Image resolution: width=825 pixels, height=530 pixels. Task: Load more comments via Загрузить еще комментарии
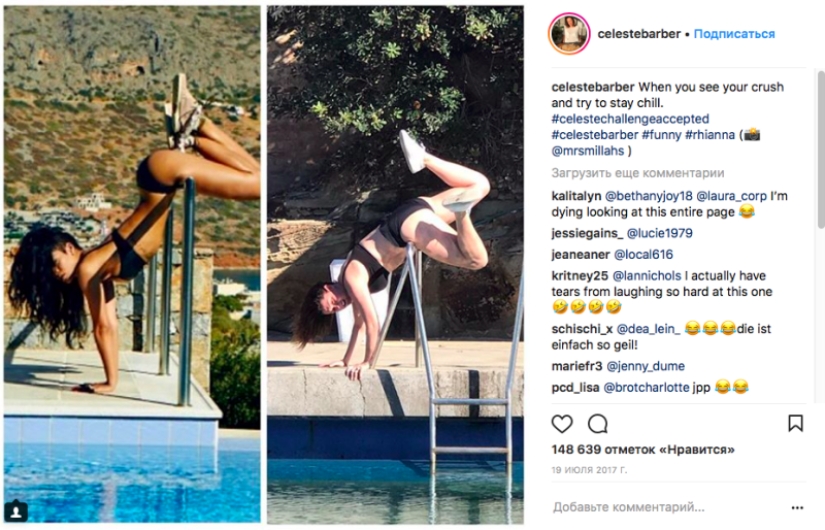[x=637, y=172]
